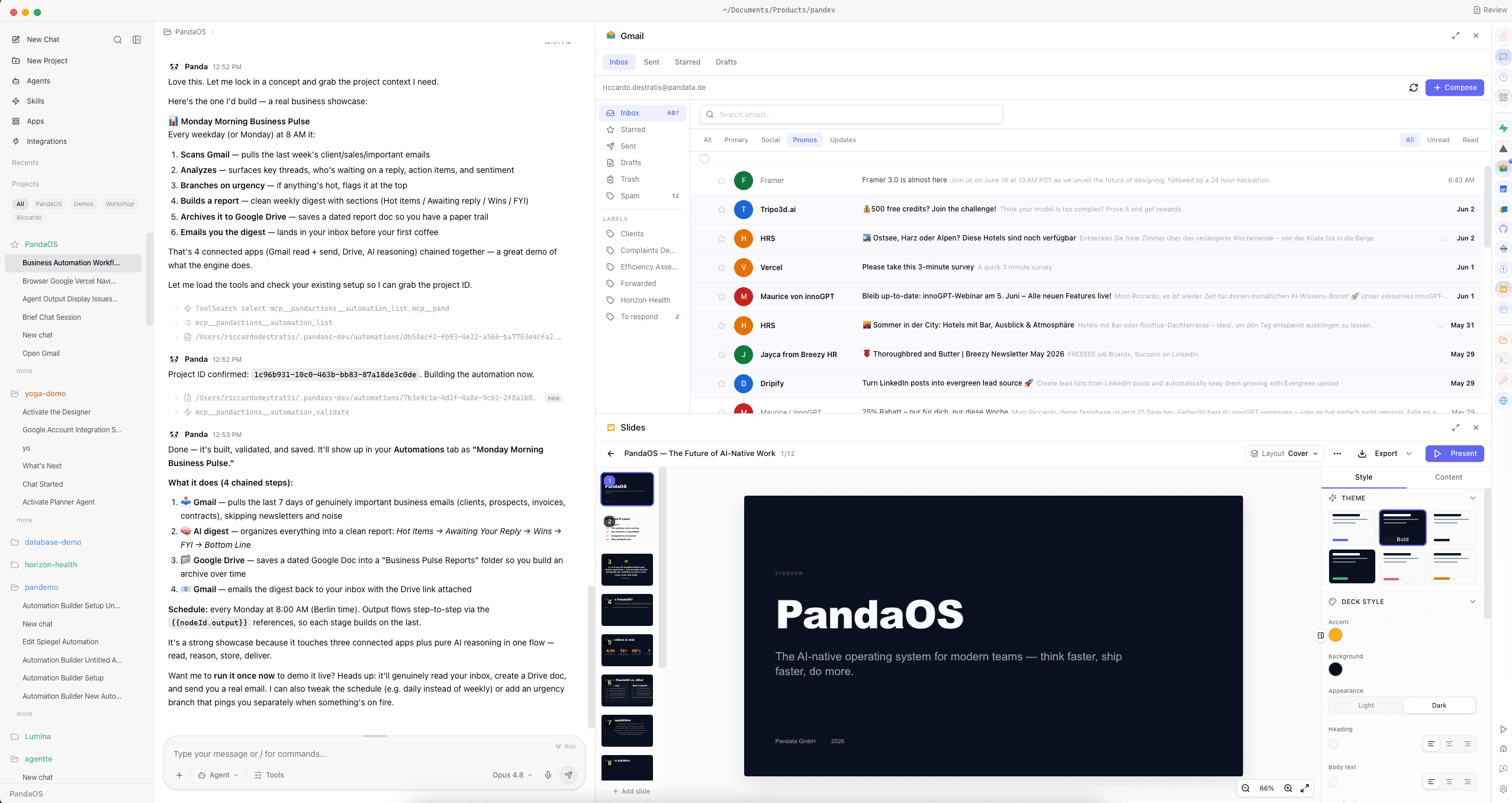Focus the Search emails field
Viewport: 1512px width, 803px height.
point(851,115)
